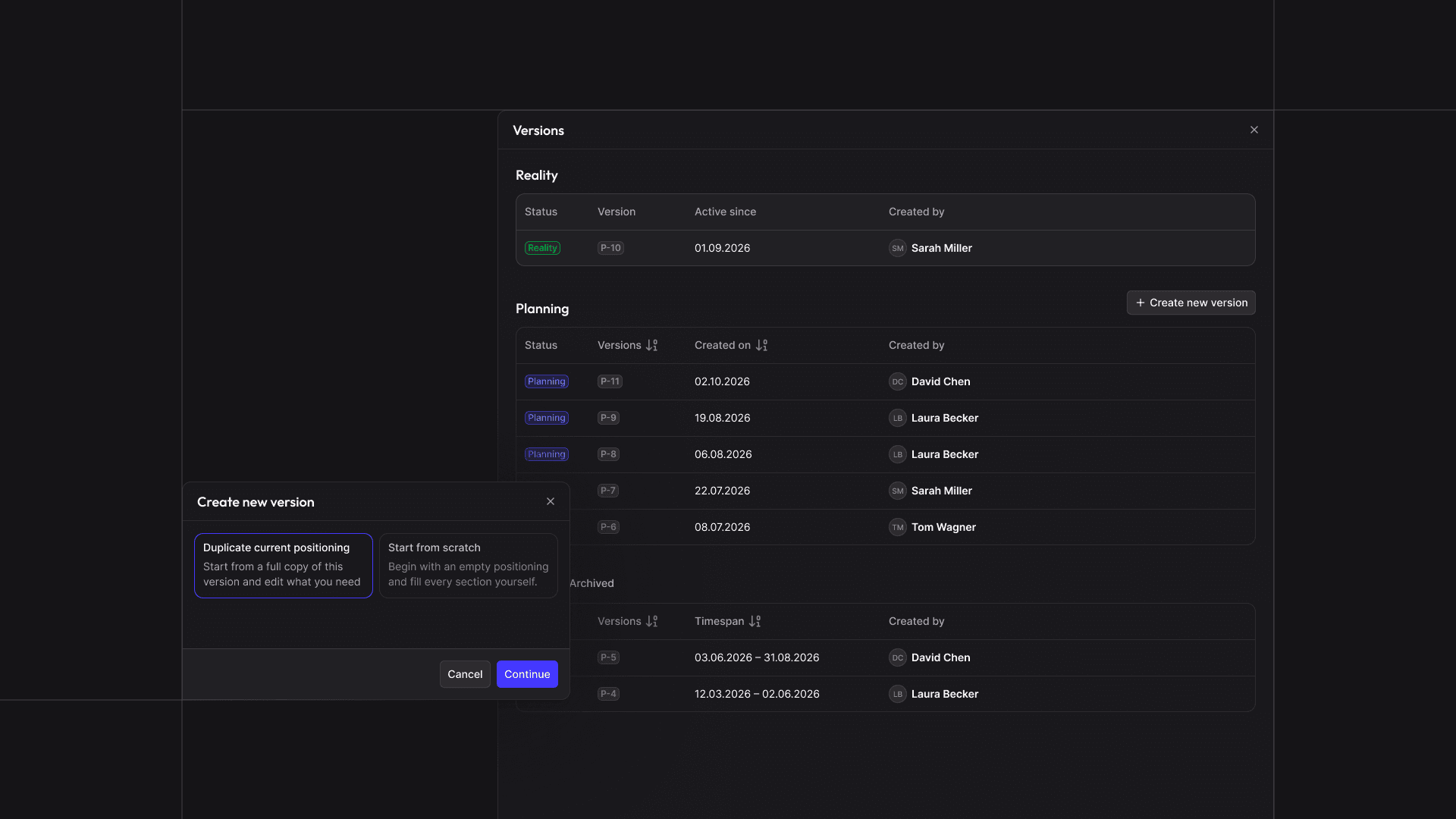Close the Create new version dialog
This screenshot has height=819, width=1456.
tap(551, 501)
